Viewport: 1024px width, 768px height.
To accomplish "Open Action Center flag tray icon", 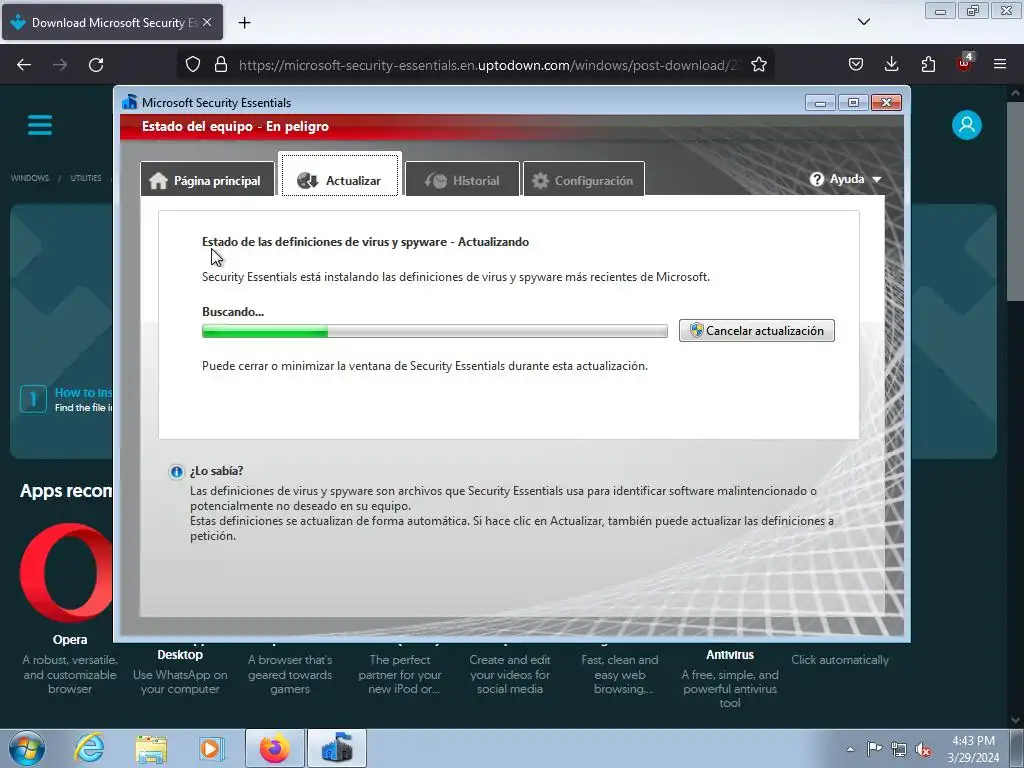I will pos(874,749).
